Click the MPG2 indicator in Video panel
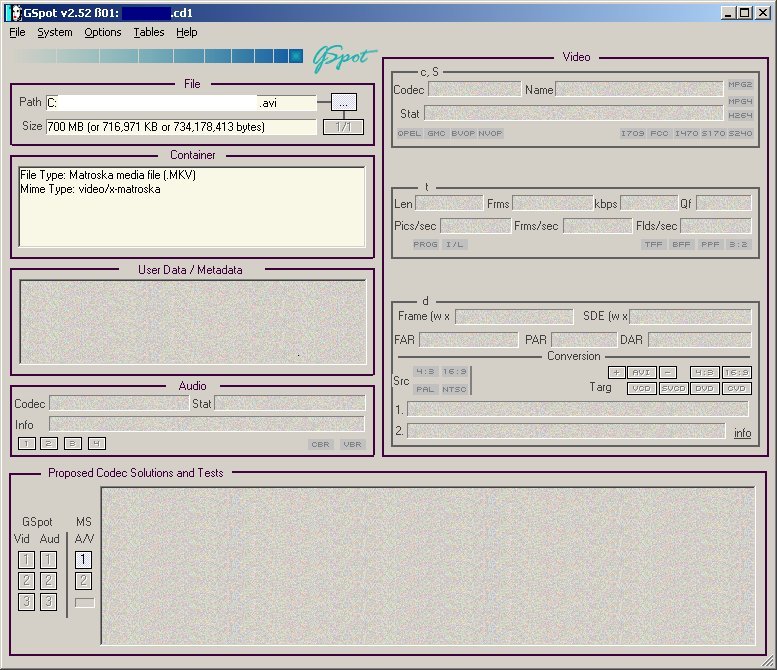The height and width of the screenshot is (670, 777). point(740,85)
